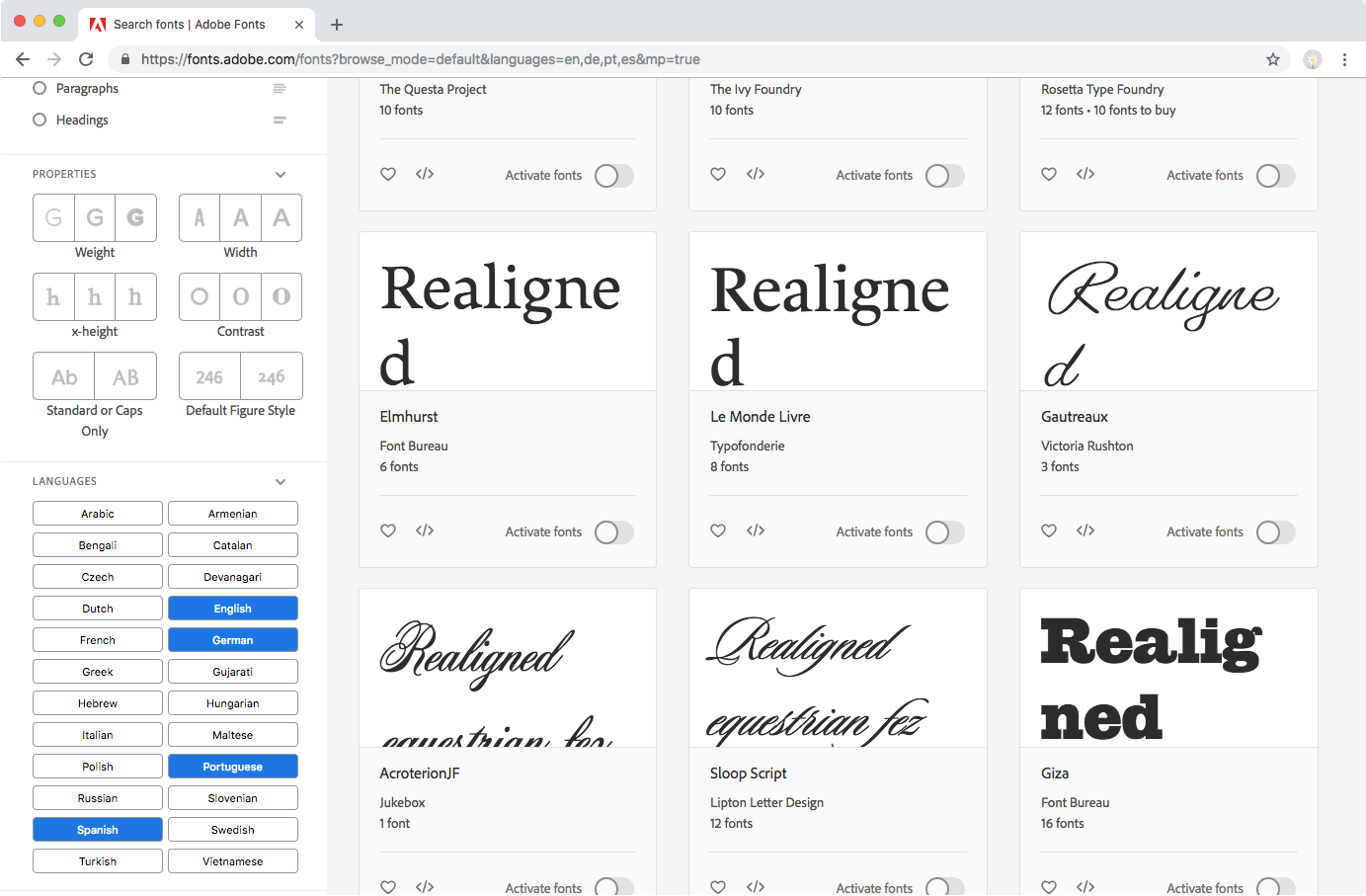The height and width of the screenshot is (896, 1366).
Task: Filter by Devanagari language
Action: pyautogui.click(x=233, y=577)
